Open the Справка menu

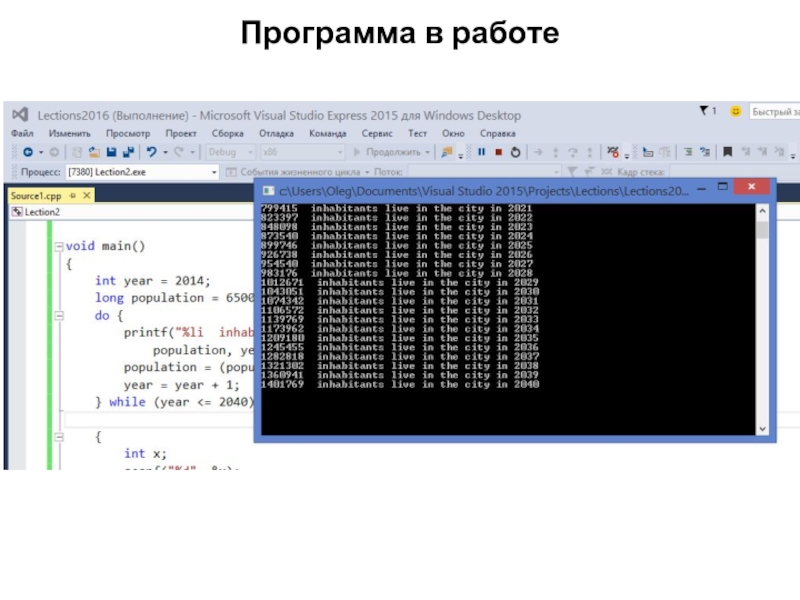click(497, 134)
